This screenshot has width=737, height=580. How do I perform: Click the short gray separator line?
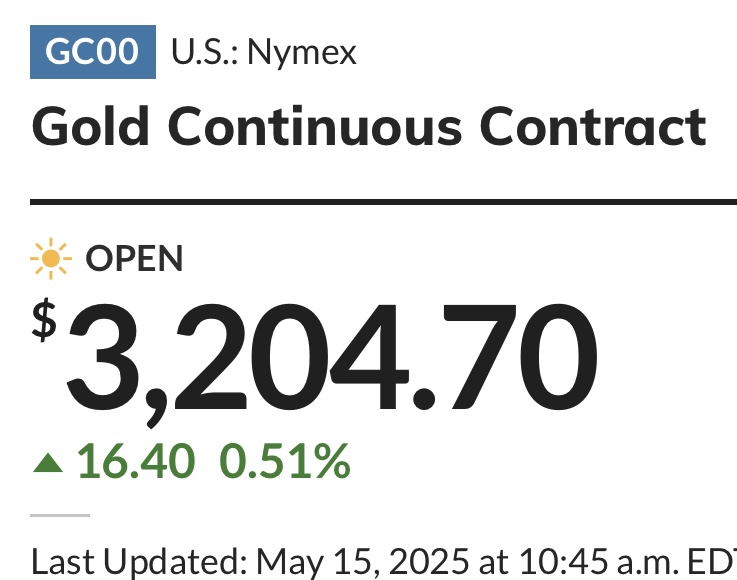60,516
